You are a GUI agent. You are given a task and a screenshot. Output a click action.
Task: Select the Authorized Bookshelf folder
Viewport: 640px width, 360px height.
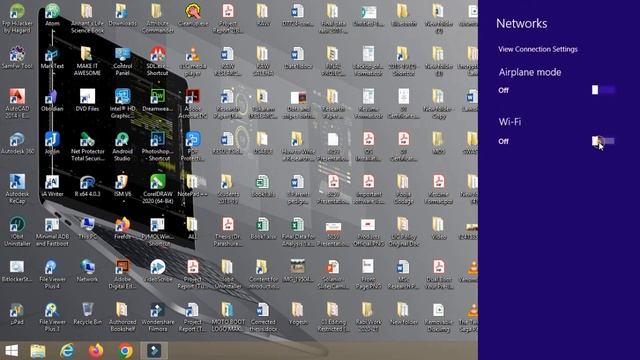click(x=122, y=317)
